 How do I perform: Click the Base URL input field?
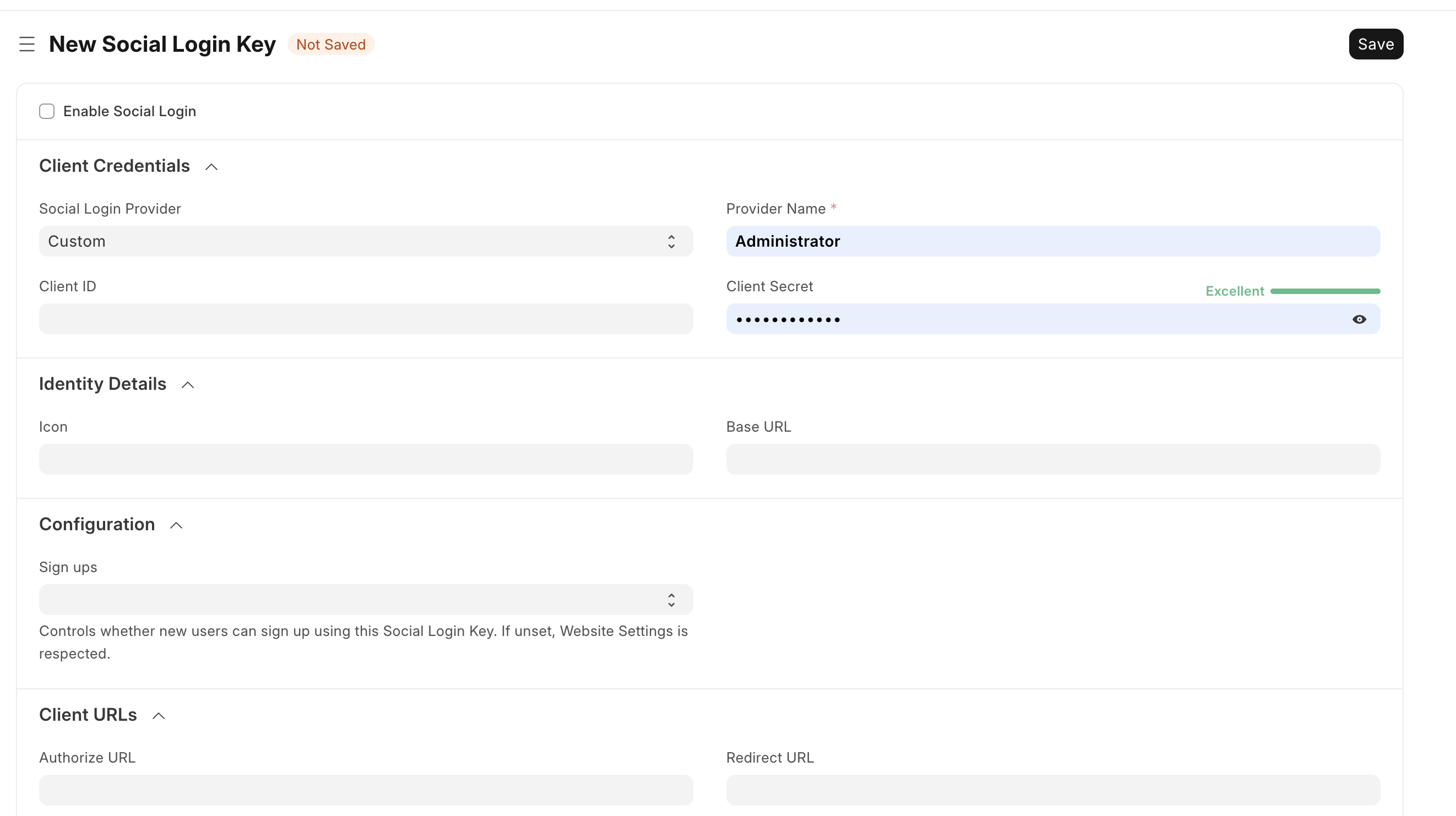(x=1052, y=459)
